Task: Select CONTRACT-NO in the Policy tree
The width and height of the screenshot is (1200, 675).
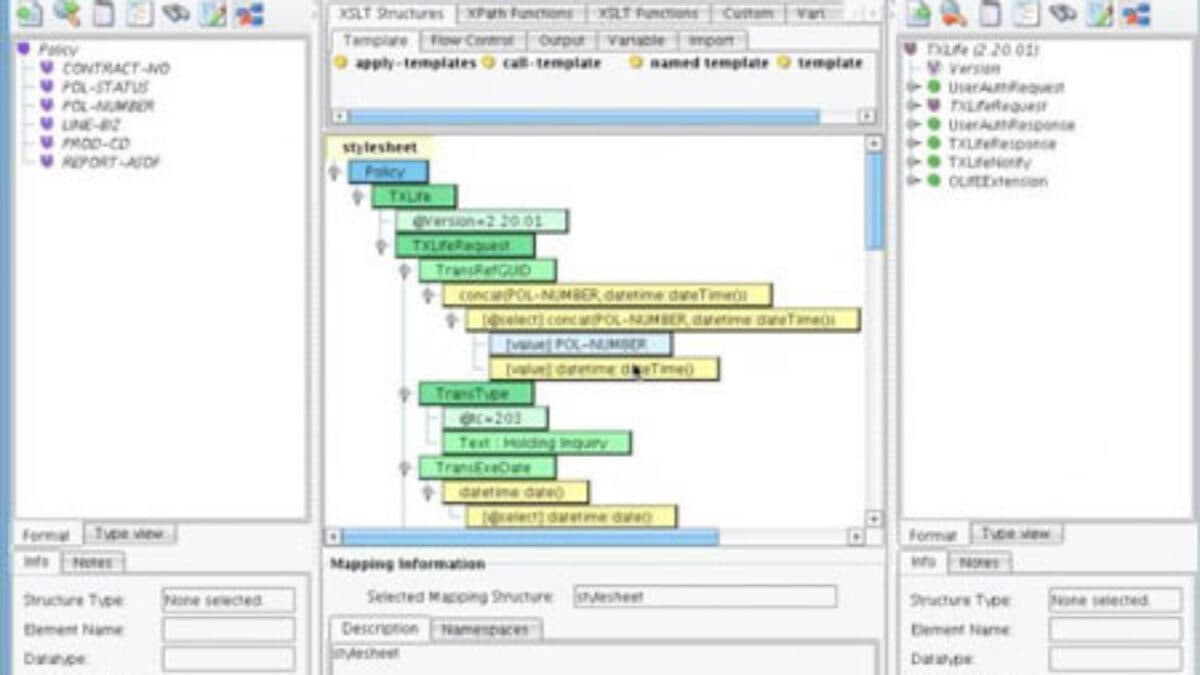Action: [115, 68]
